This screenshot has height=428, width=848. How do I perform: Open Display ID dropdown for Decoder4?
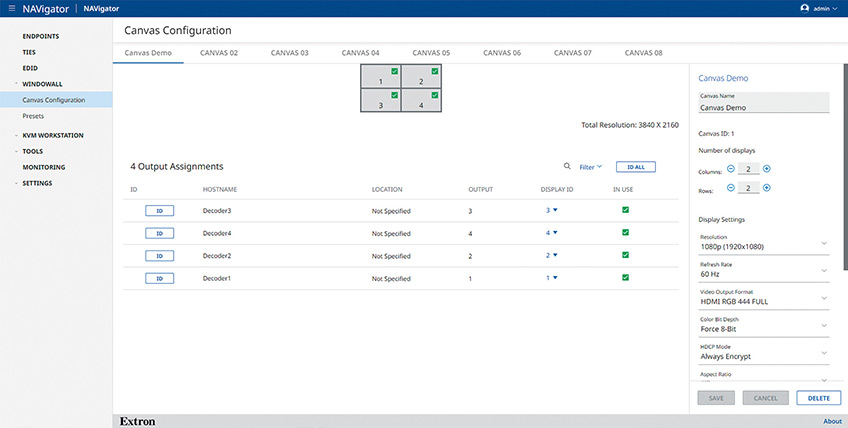[x=551, y=233]
